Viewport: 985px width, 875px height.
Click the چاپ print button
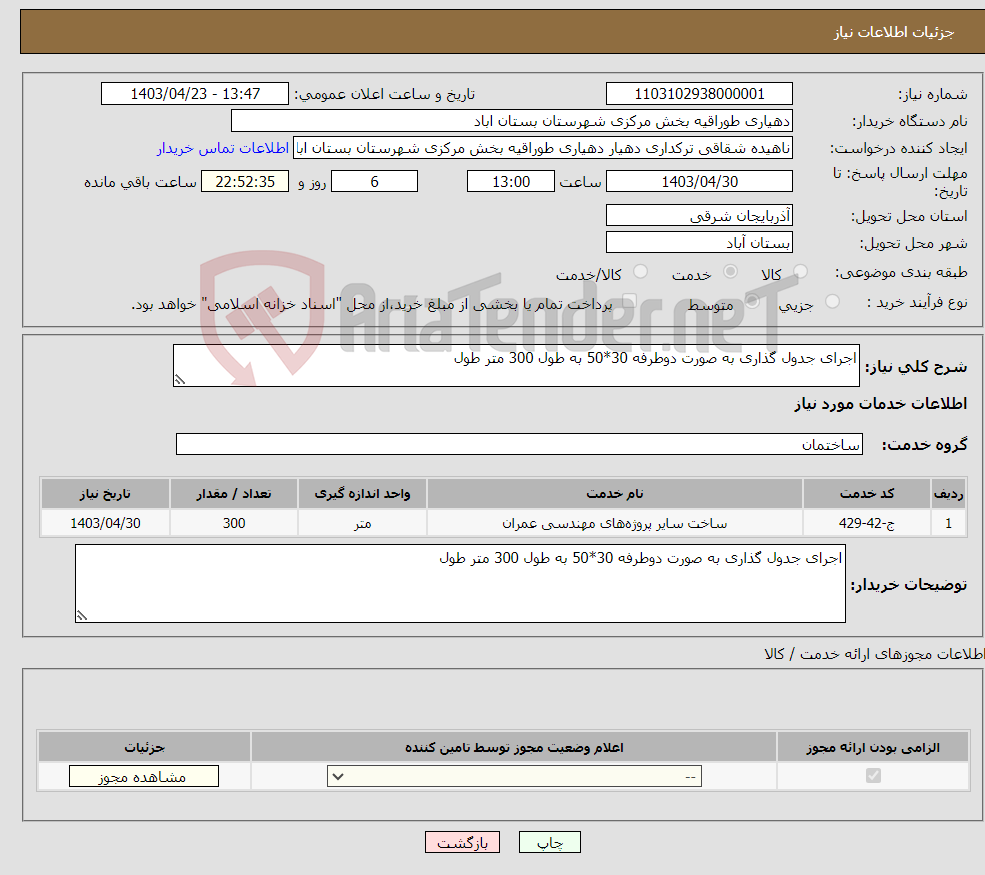(x=550, y=842)
